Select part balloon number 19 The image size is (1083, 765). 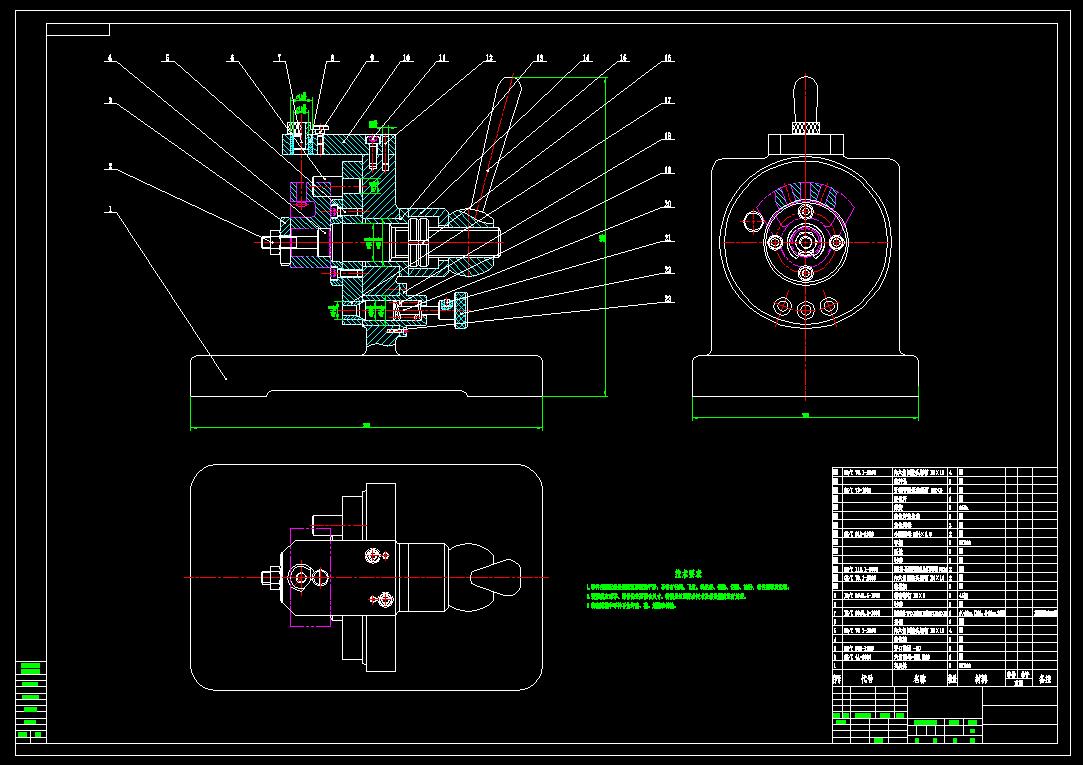point(668,170)
